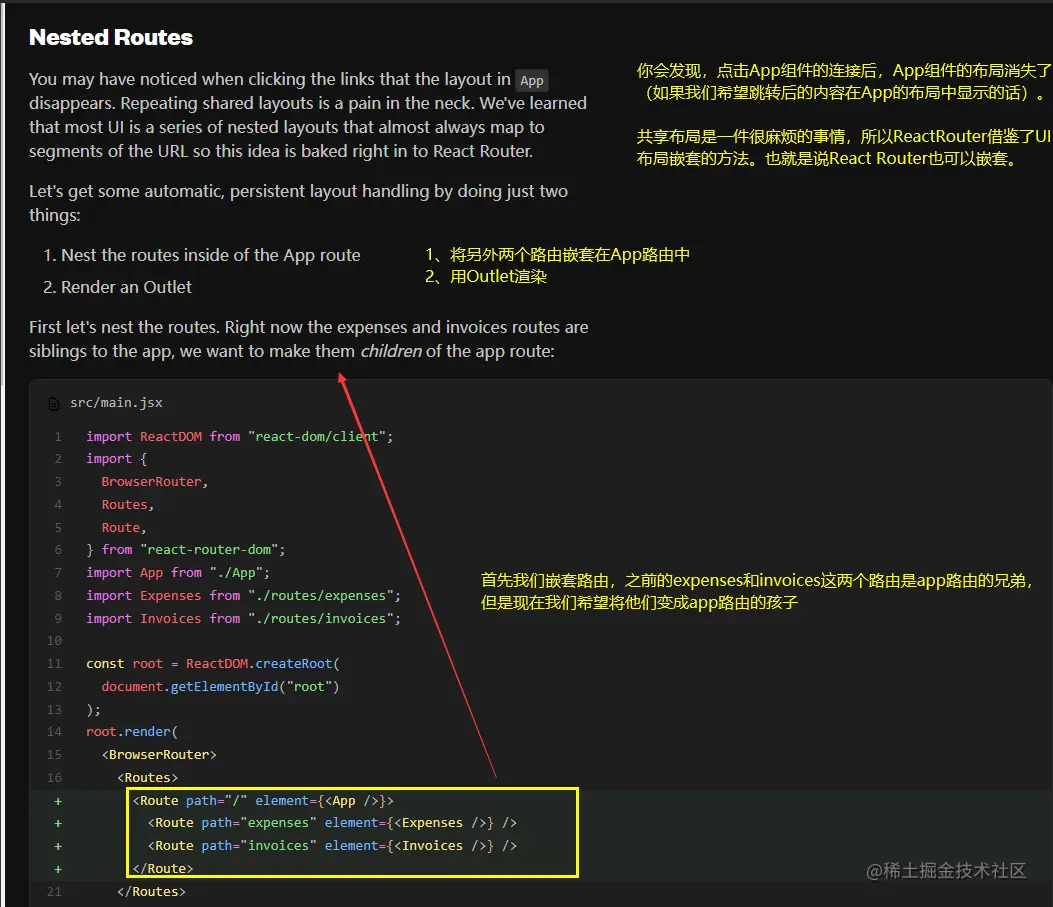Screen dimensions: 1053x907
Task: Click the src/main.jsx file name
Action: pyautogui.click(x=116, y=403)
